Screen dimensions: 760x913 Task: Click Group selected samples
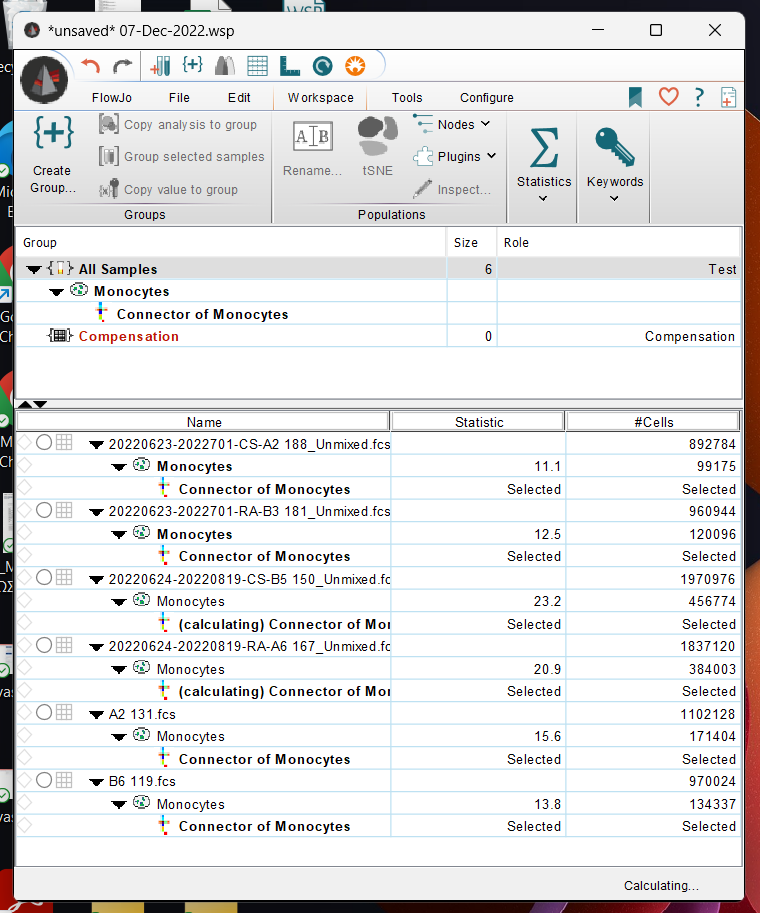pyautogui.click(x=181, y=157)
